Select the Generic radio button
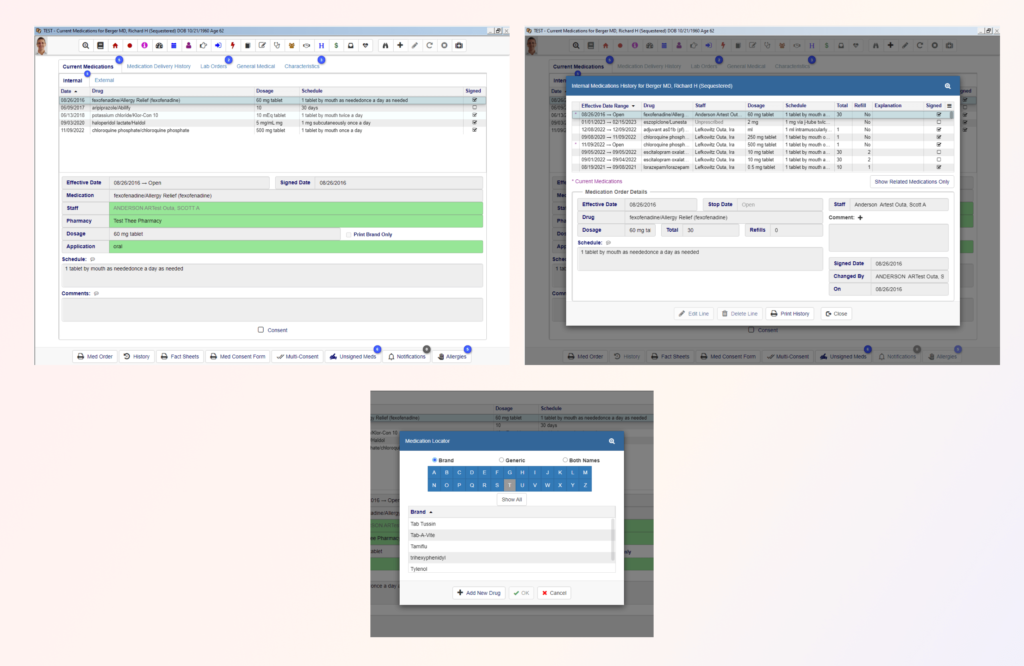The height and width of the screenshot is (666, 1024). point(500,459)
